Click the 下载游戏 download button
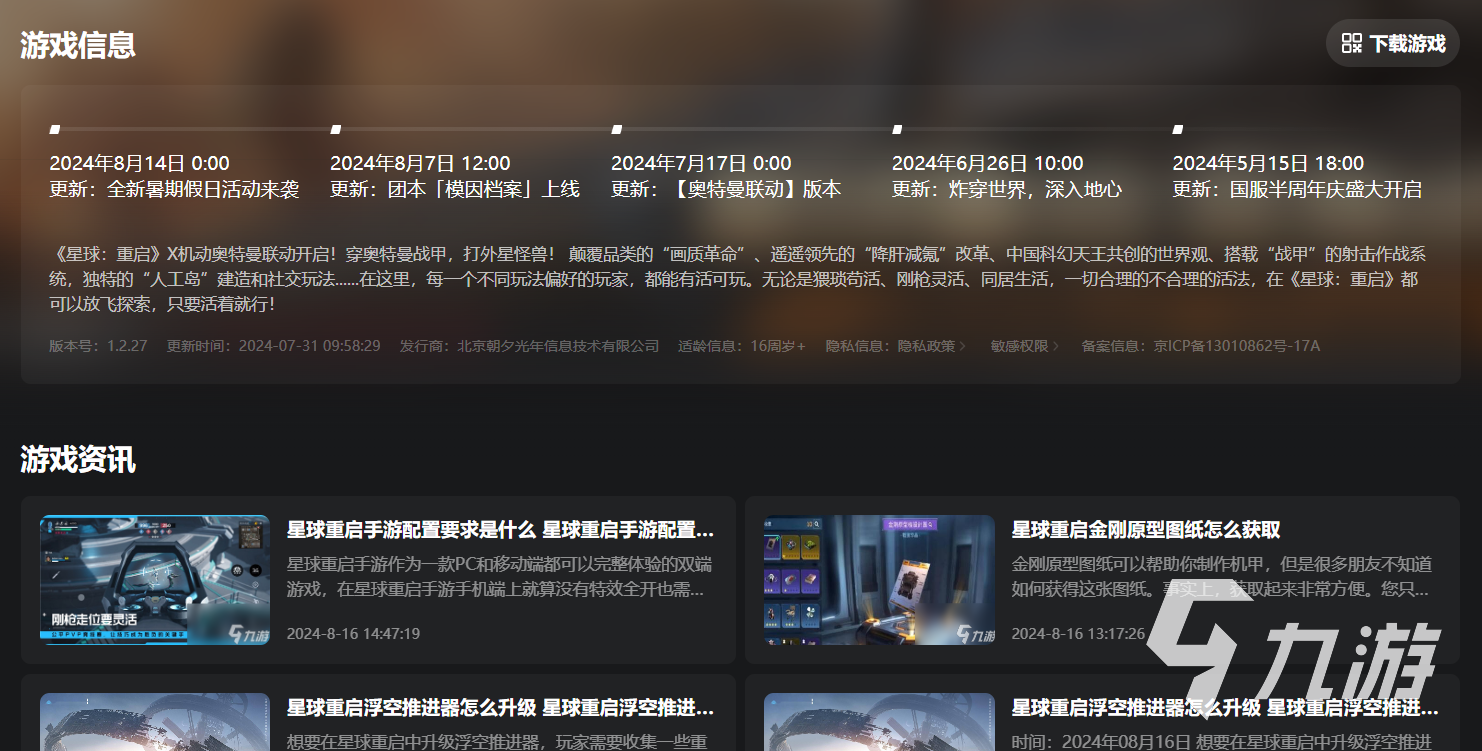The width and height of the screenshot is (1482, 751). [1392, 44]
